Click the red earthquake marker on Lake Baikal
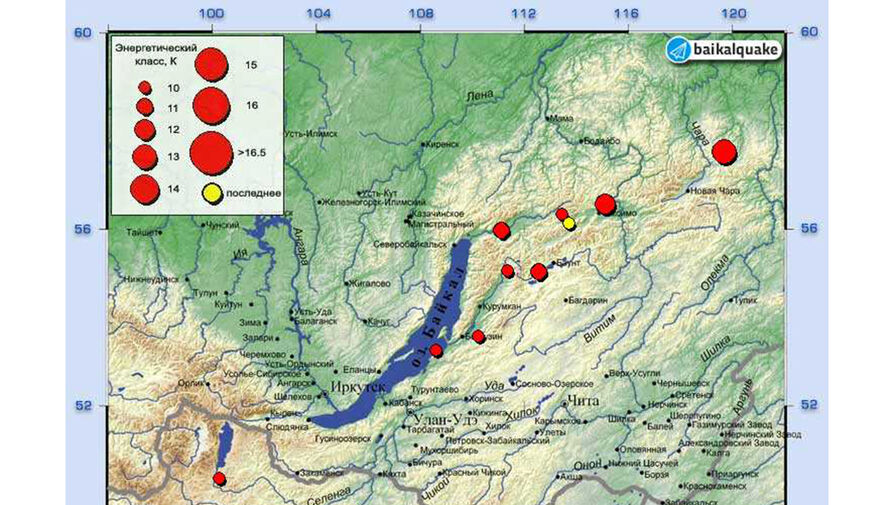This screenshot has width=895, height=505. pyautogui.click(x=436, y=350)
